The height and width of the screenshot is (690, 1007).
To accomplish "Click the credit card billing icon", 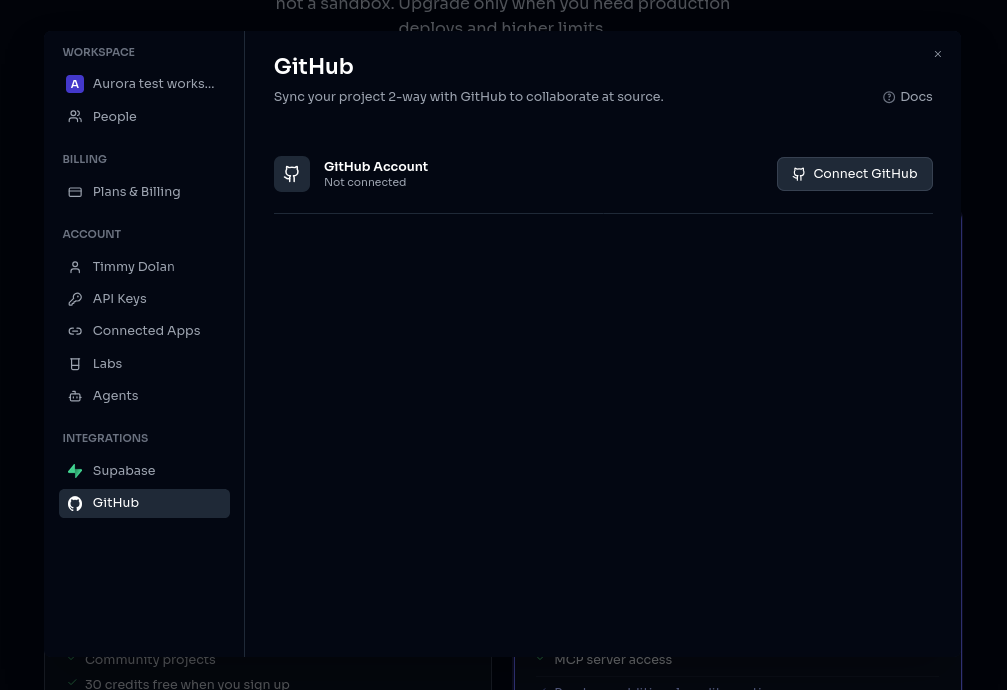I will [75, 192].
